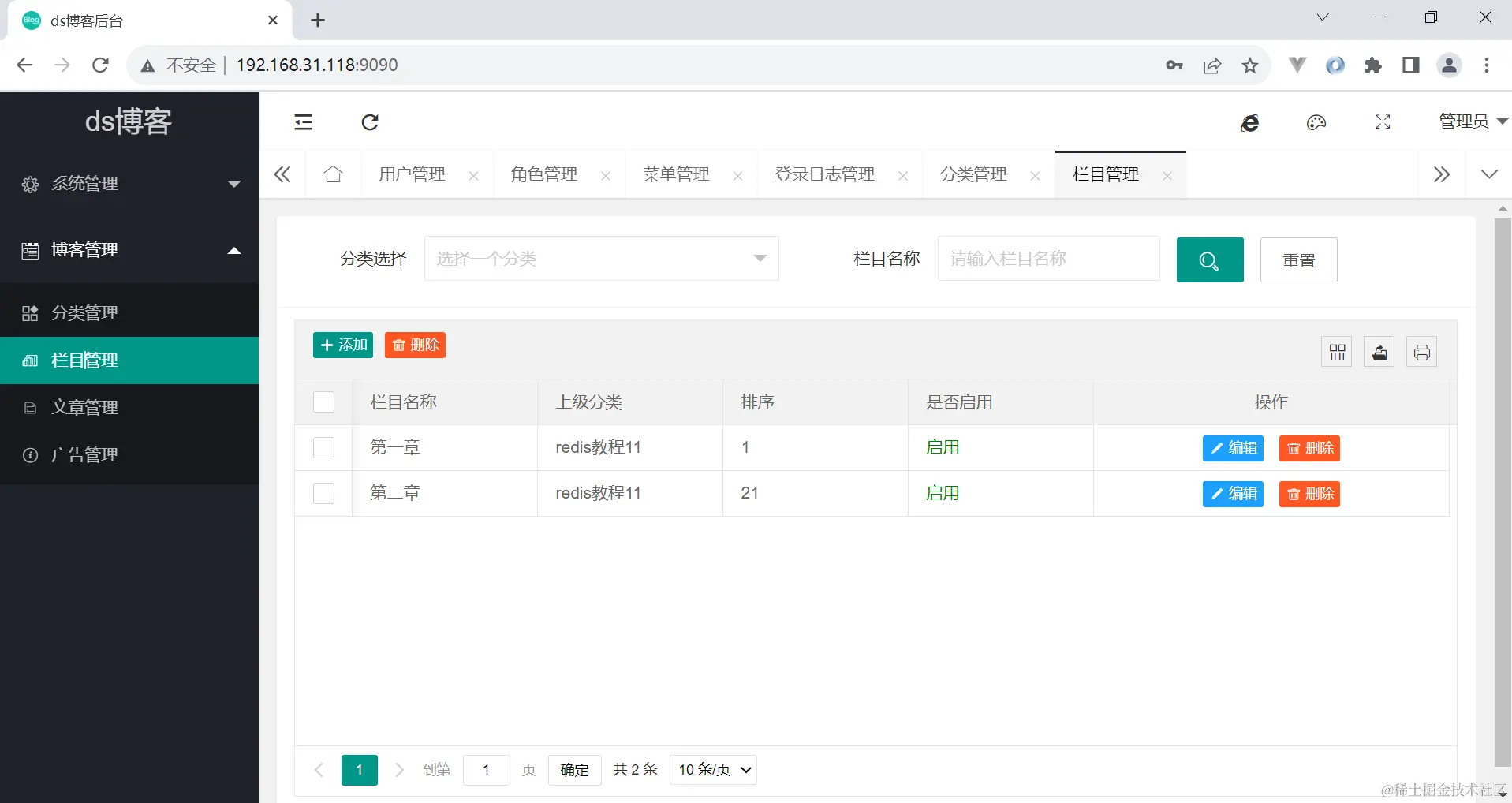Viewport: 1512px width, 803px height.
Task: Switch to the 分类管理 tab
Action: coord(973,174)
